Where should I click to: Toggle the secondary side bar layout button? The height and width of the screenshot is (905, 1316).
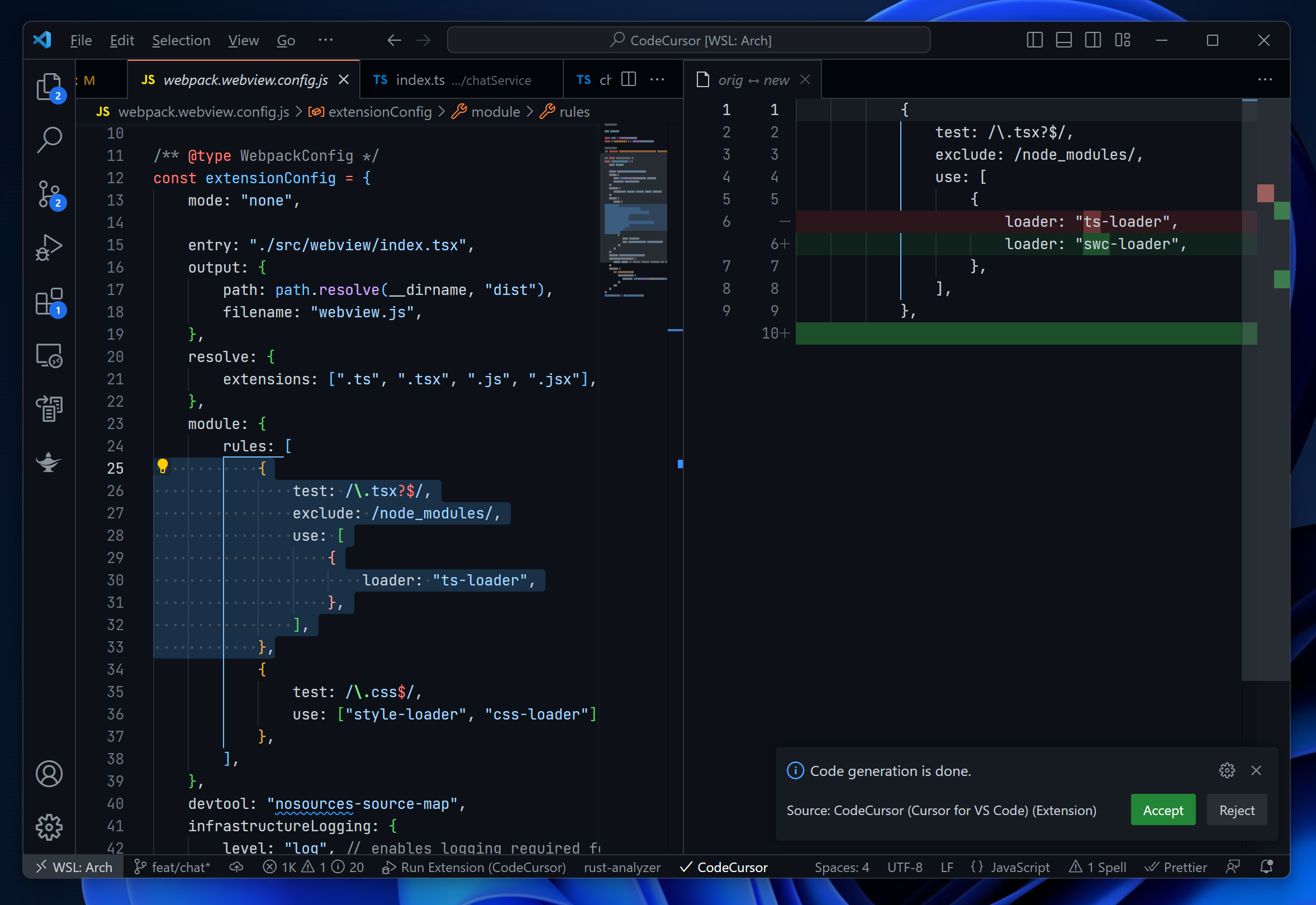click(x=1092, y=40)
